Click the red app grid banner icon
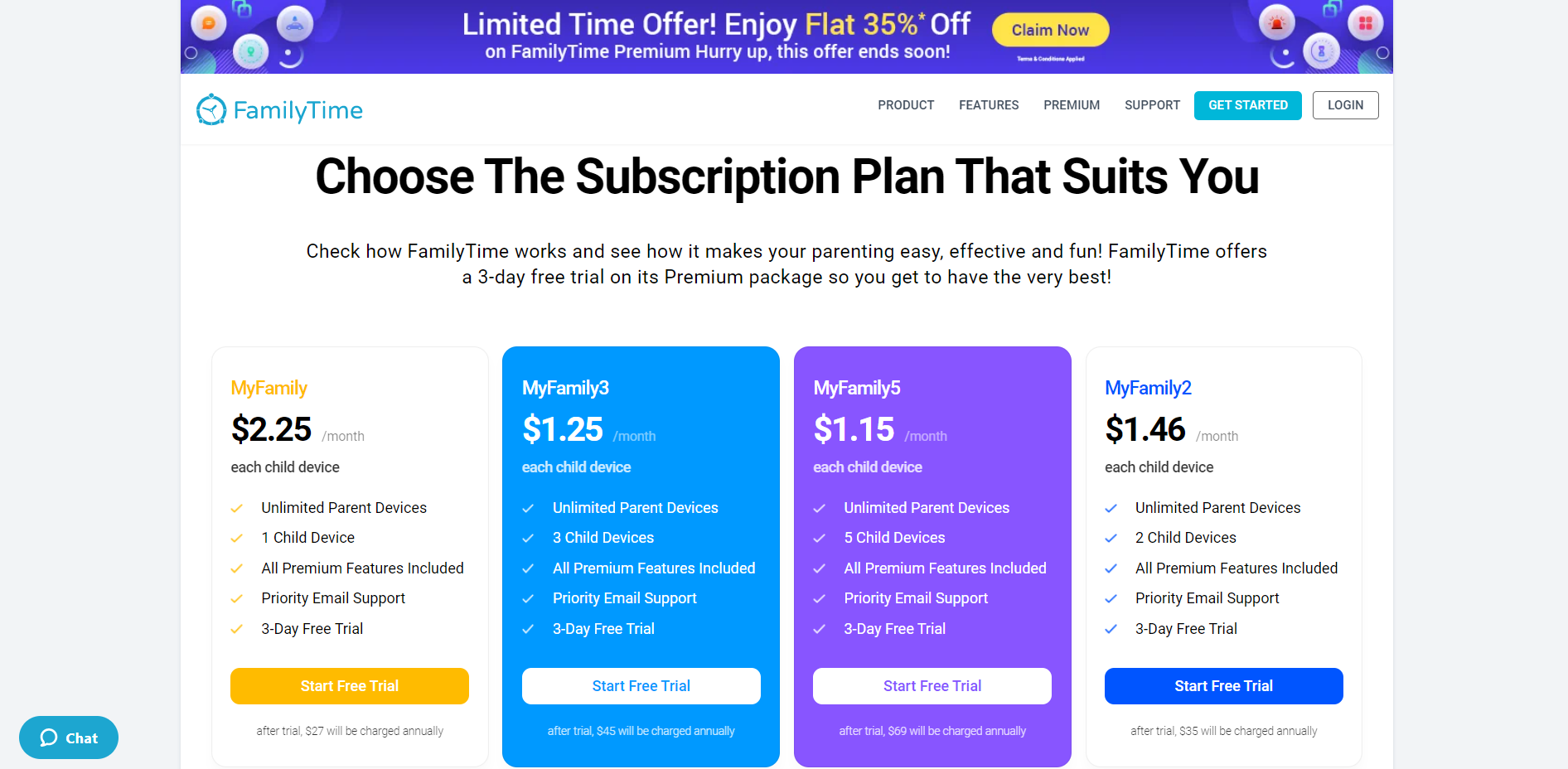 click(1365, 23)
